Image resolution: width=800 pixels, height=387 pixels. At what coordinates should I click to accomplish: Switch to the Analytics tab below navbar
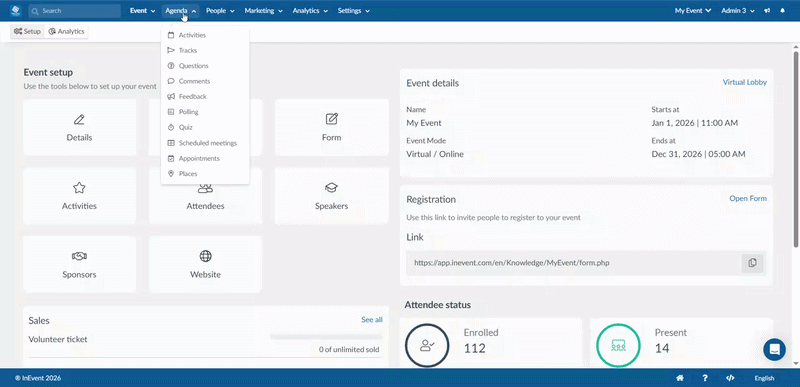click(66, 32)
